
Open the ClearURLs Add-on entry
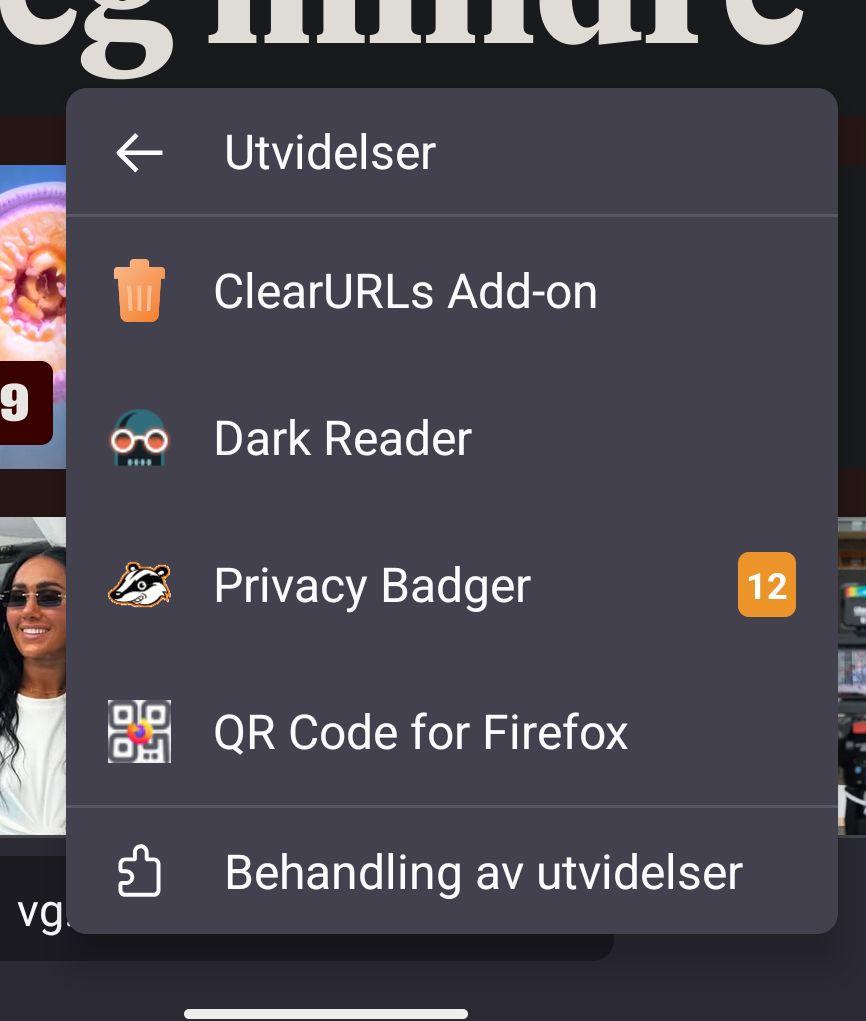click(452, 291)
